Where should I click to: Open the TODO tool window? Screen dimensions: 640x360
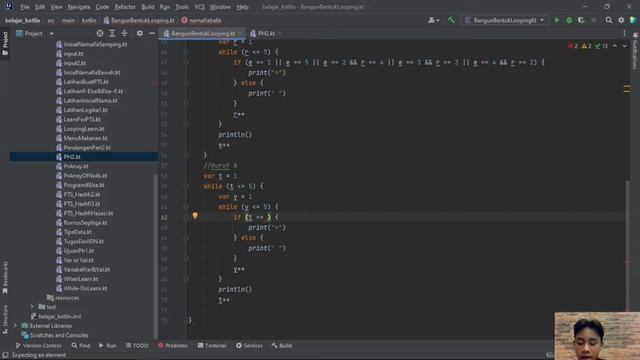point(137,346)
